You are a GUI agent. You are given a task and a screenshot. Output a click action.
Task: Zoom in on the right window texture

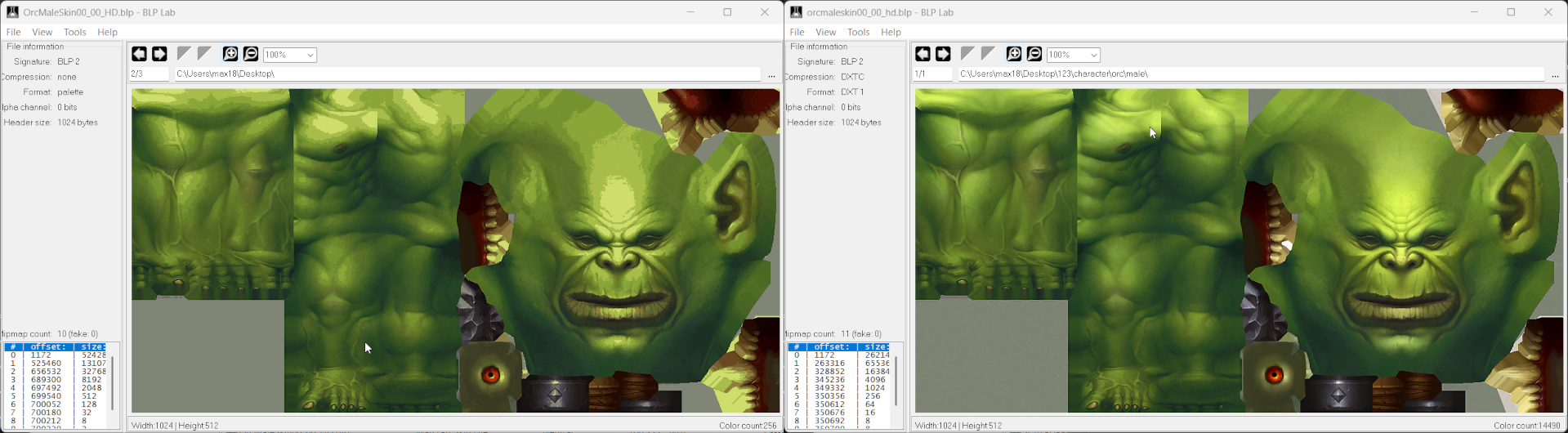[1014, 54]
